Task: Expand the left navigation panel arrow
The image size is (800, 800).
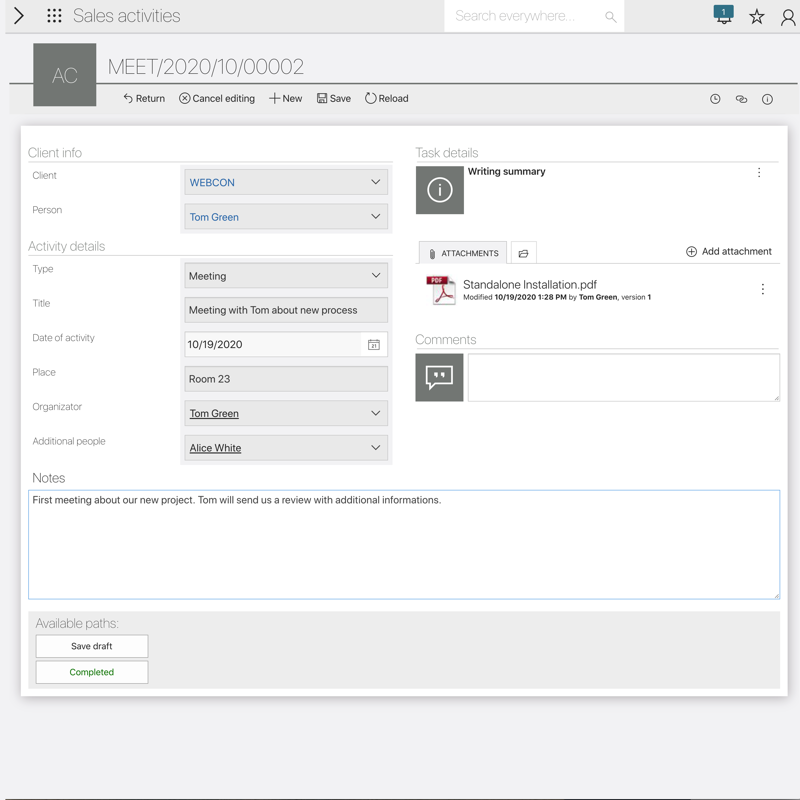Action: (18, 16)
